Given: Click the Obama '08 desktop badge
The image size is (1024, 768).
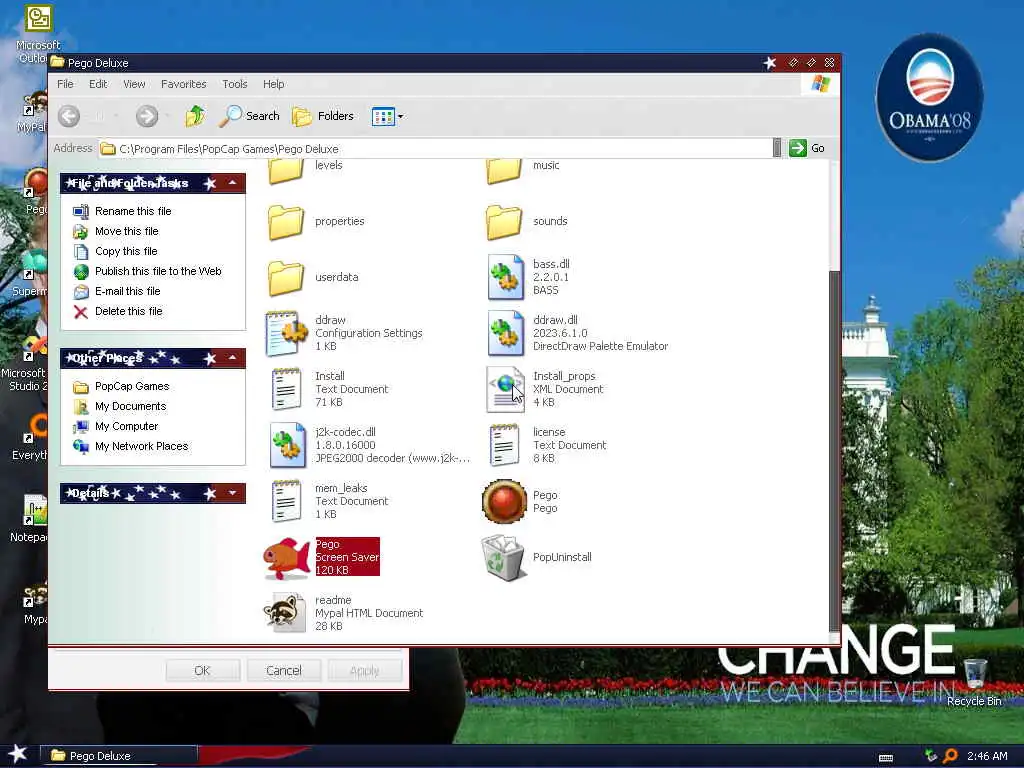Looking at the screenshot, I should click(929, 98).
